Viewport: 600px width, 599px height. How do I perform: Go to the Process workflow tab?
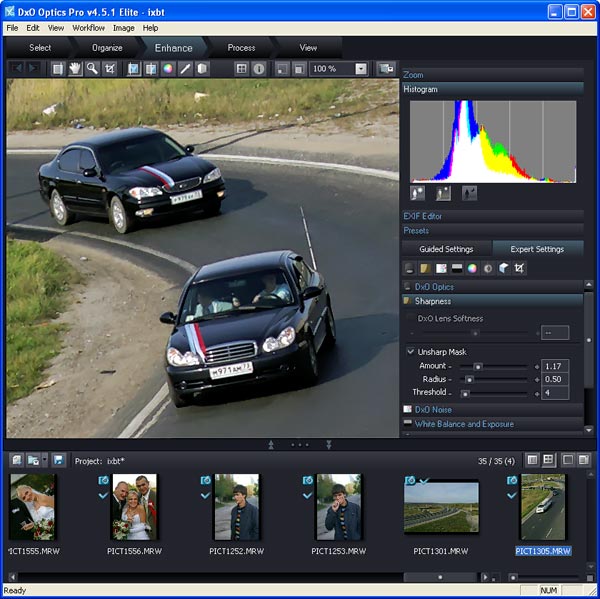(241, 48)
